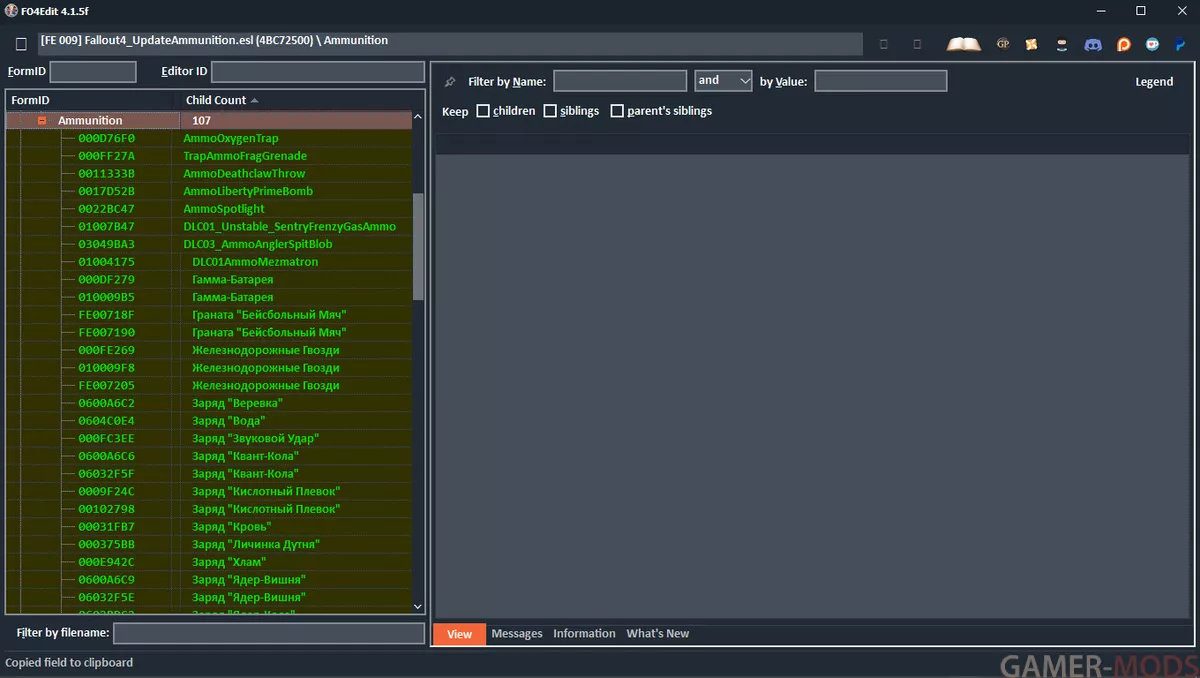Toggle the Keep siblings checkbox
Viewport: 1200px width, 678px height.
point(550,111)
